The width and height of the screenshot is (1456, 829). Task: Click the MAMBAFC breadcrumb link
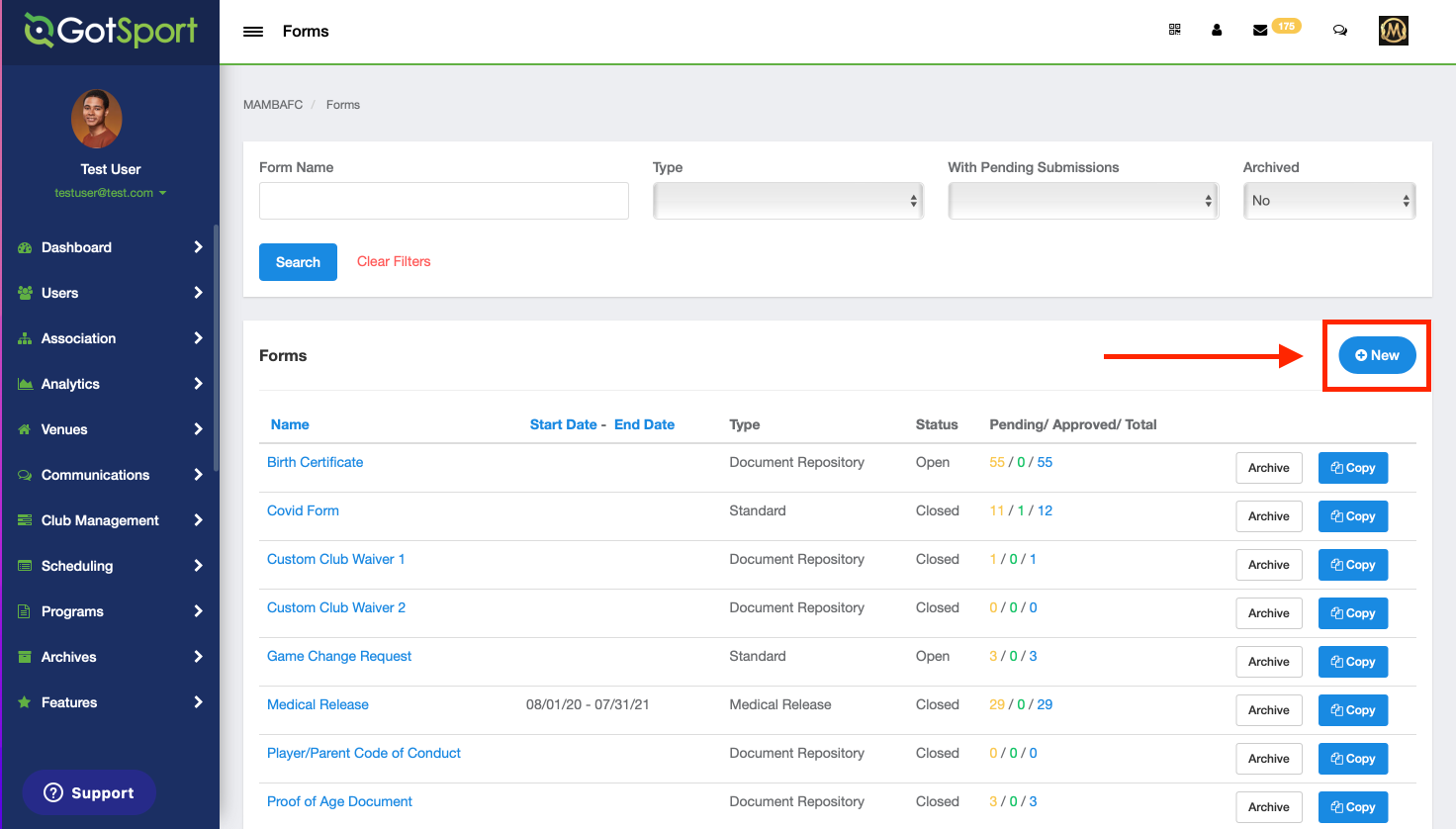(273, 105)
